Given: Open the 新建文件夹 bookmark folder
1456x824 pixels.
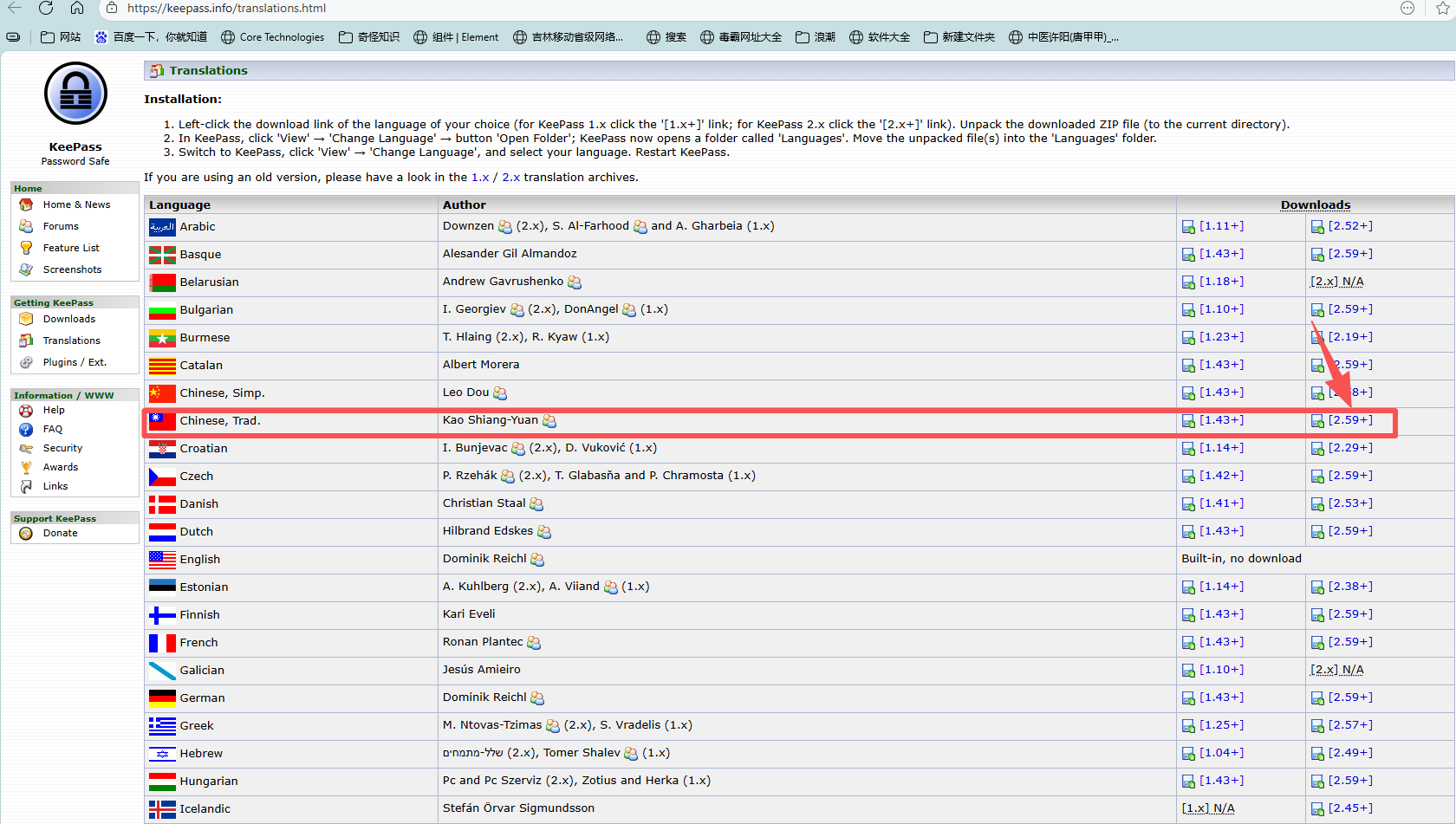Looking at the screenshot, I should (x=959, y=37).
